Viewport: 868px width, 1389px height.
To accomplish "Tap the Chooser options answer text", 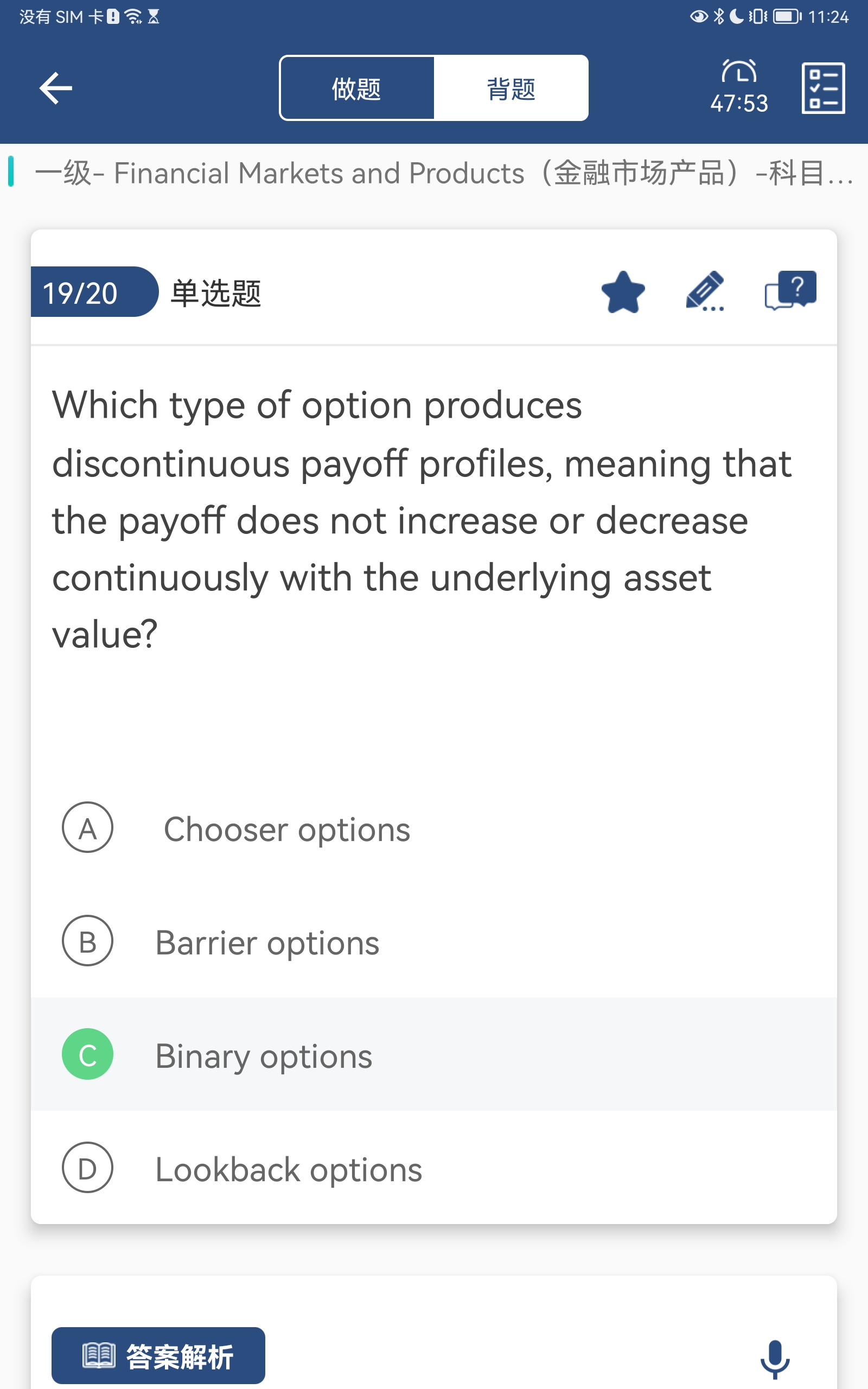I will [287, 830].
